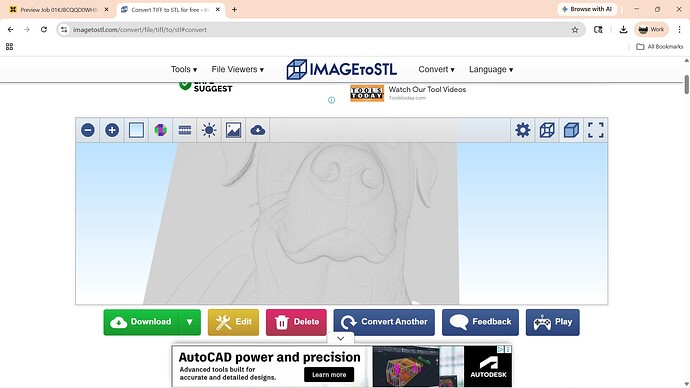Click the address bar URL field

[320, 29]
